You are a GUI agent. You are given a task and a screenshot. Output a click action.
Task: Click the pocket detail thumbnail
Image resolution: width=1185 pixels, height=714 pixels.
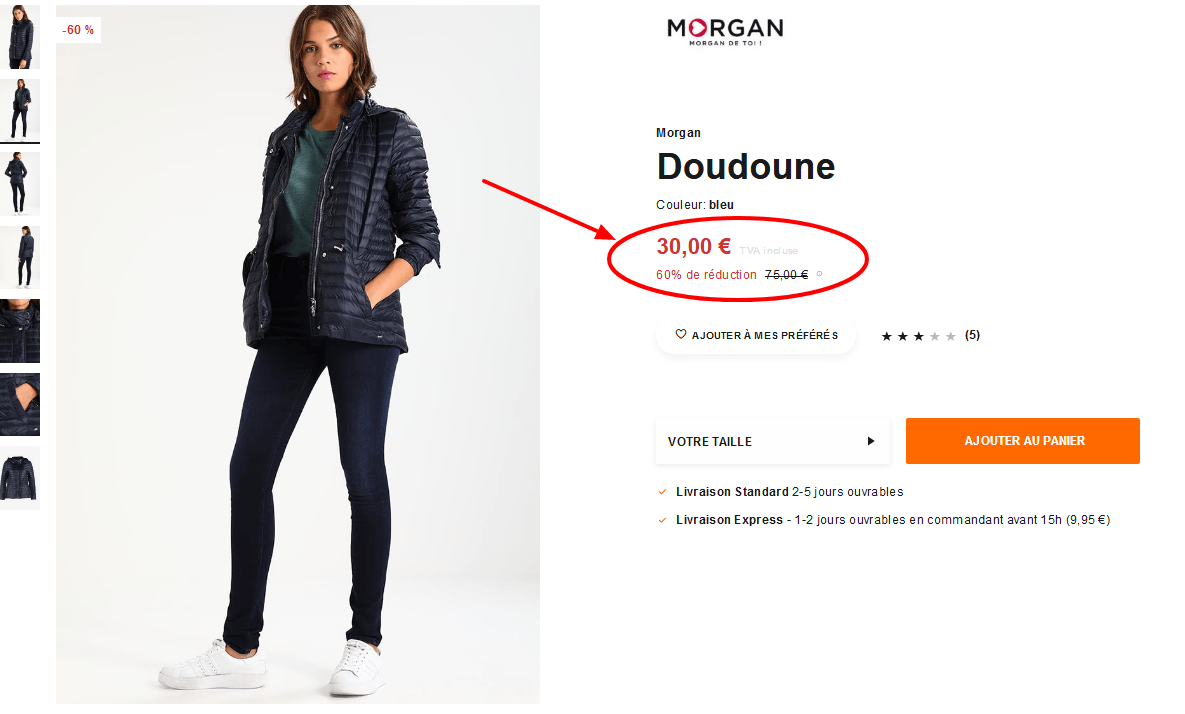tap(20, 404)
